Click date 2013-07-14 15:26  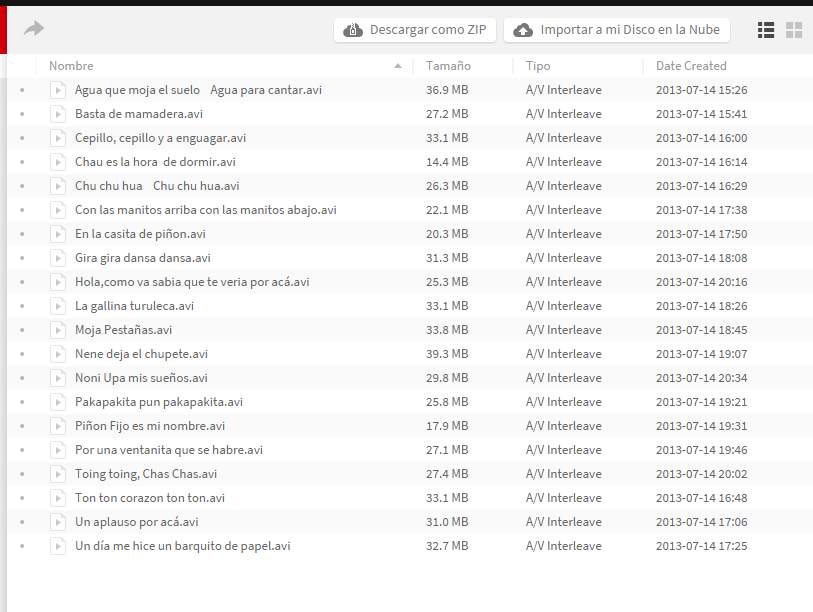pyautogui.click(x=702, y=90)
